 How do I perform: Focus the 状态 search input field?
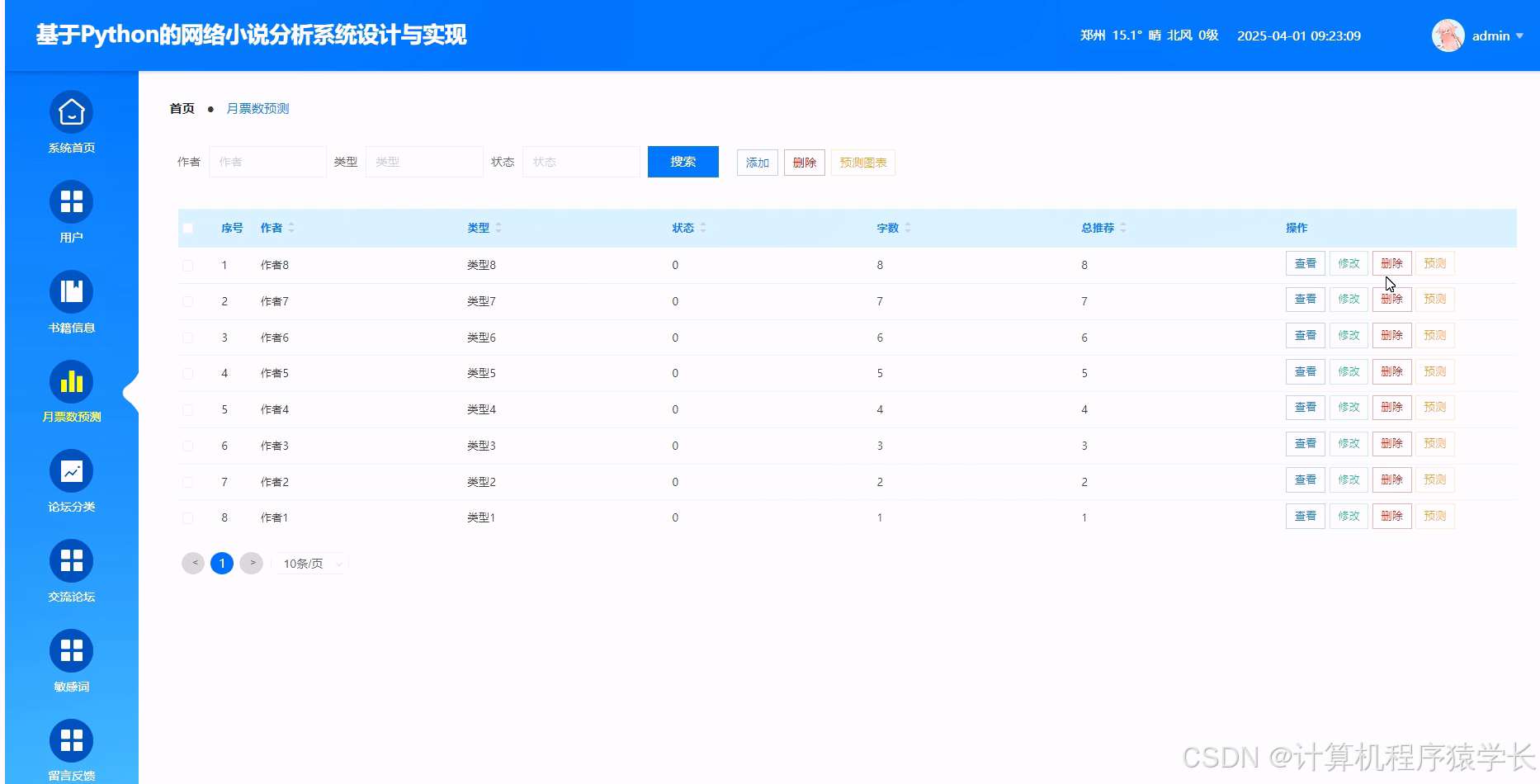581,162
